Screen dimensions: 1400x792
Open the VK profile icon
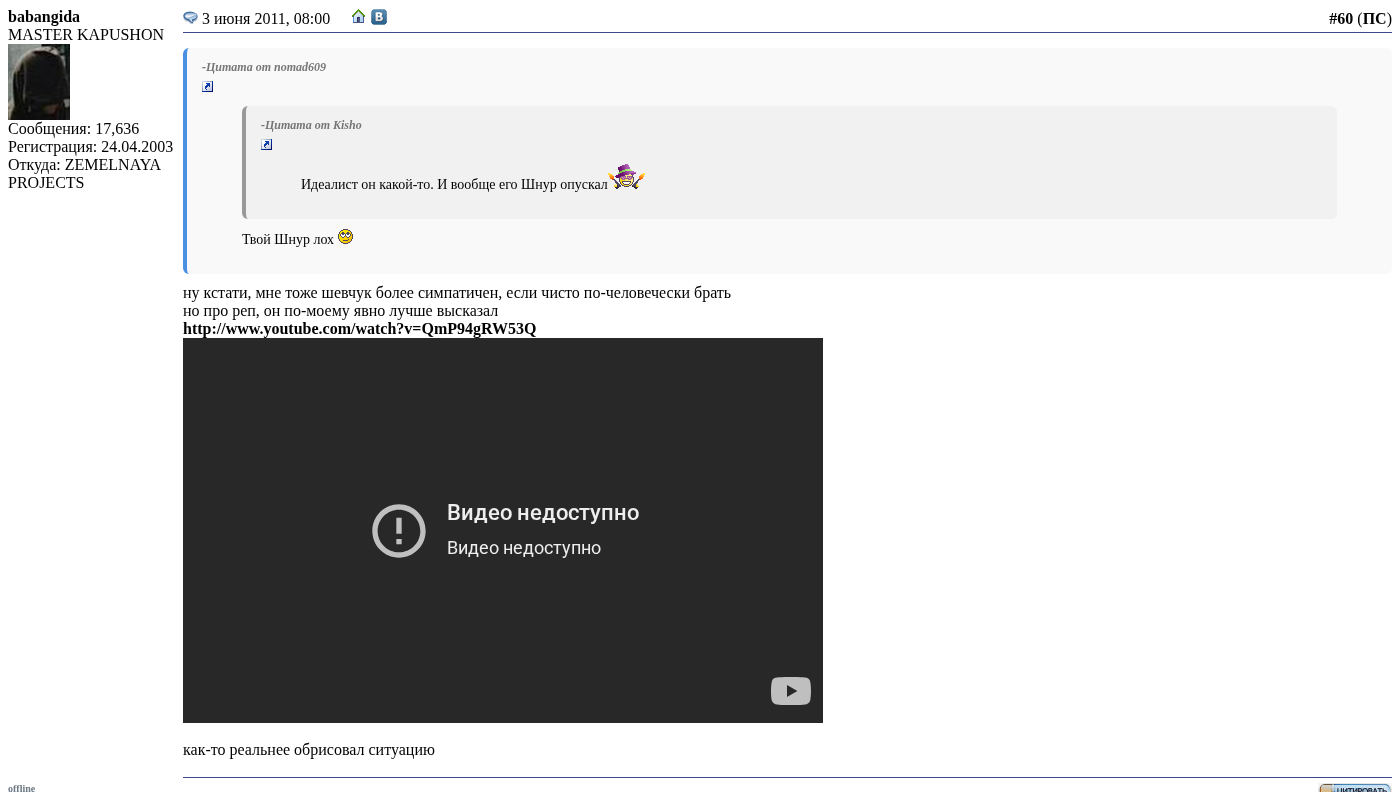coord(379,17)
